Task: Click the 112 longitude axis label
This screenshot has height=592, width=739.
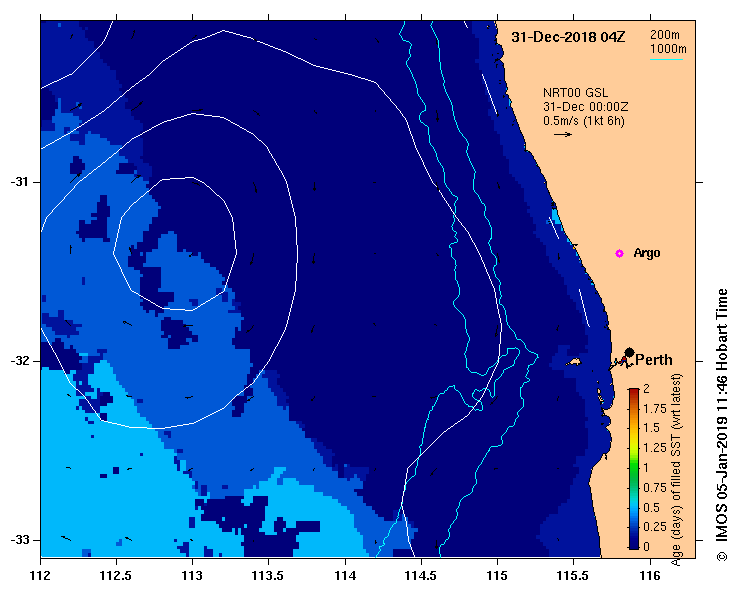Action: coord(40,576)
